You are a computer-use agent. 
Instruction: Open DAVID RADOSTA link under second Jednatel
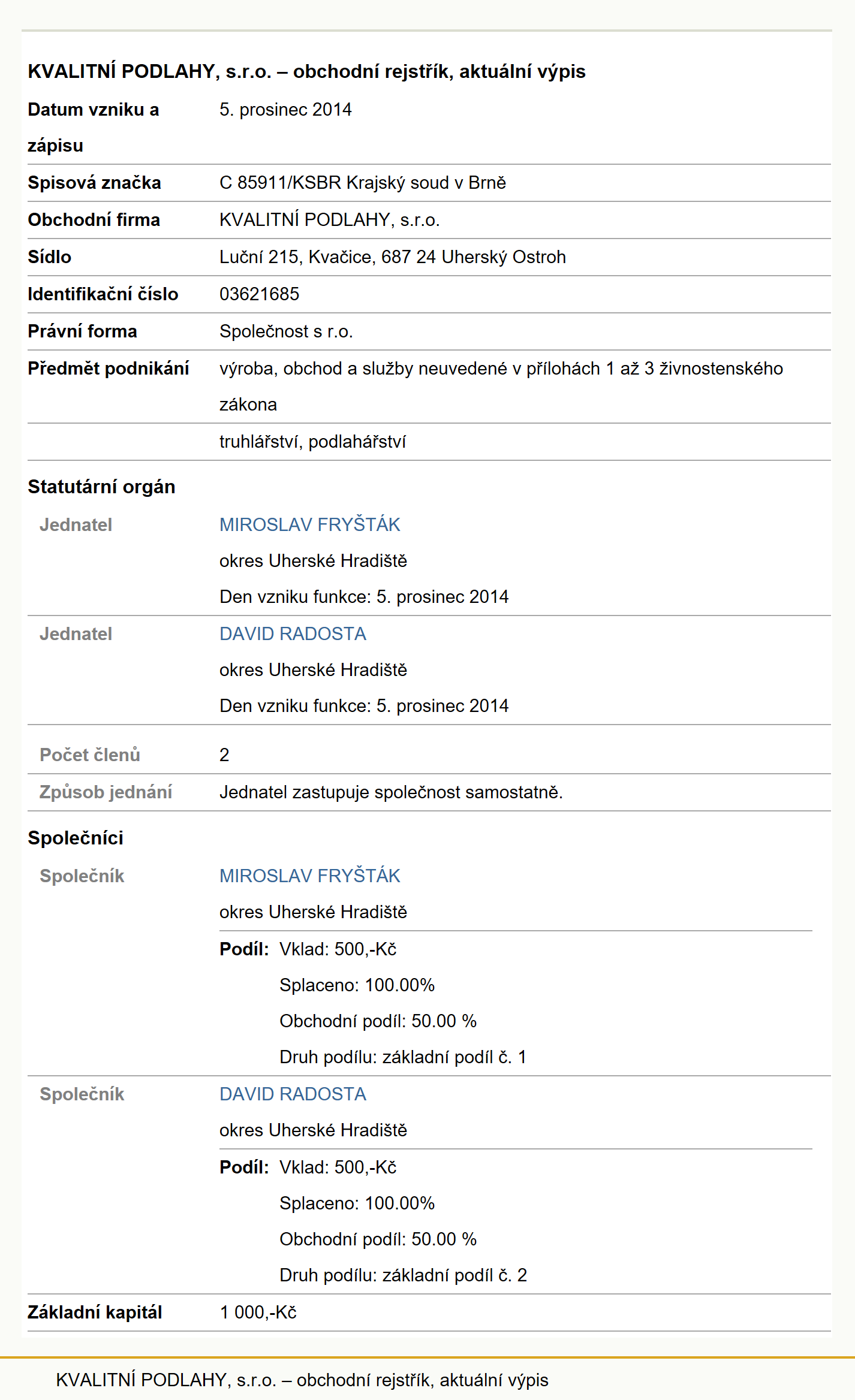point(293,633)
